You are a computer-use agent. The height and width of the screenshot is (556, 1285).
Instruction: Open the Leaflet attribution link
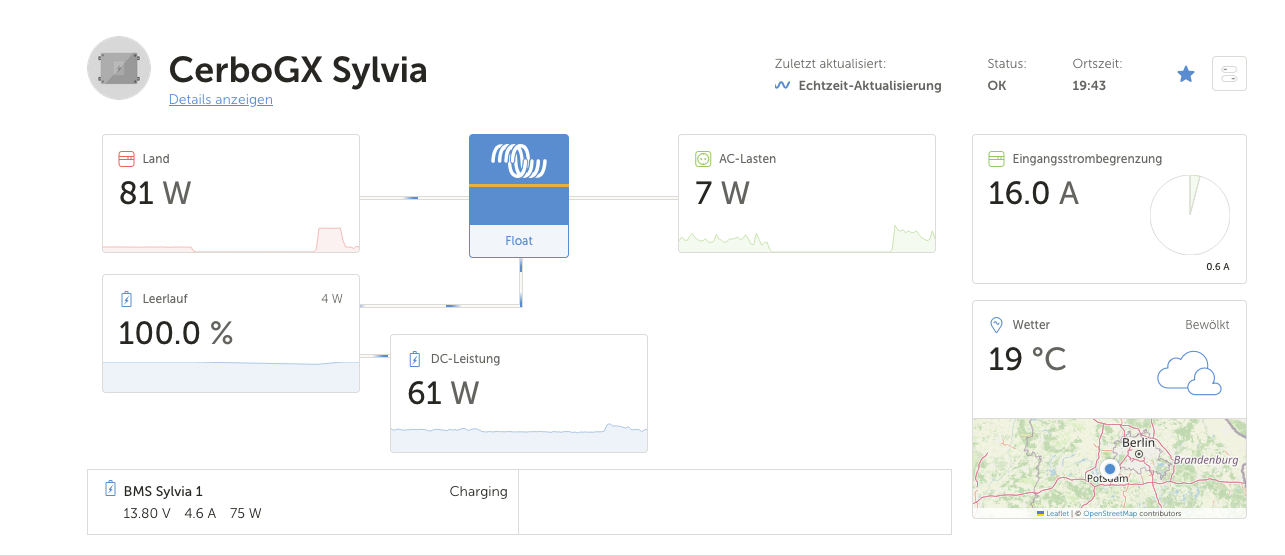pyautogui.click(x=1057, y=514)
